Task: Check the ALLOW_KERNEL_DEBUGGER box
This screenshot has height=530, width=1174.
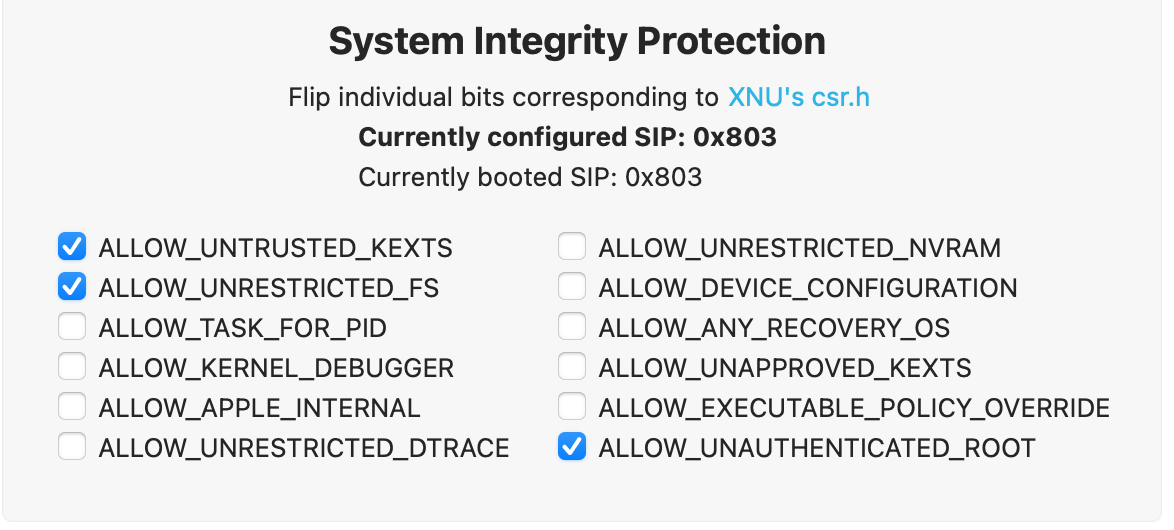Action: pos(71,367)
